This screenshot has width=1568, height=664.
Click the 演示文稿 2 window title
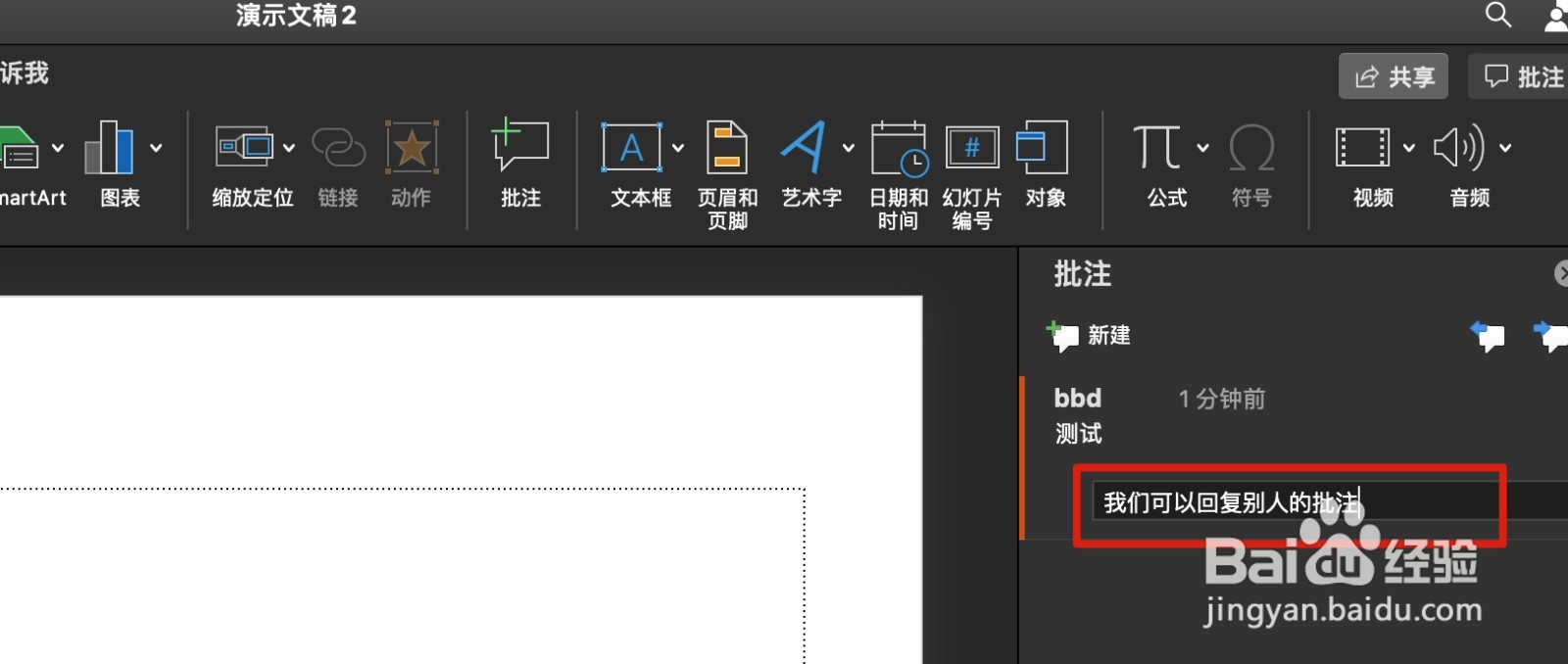(x=296, y=15)
